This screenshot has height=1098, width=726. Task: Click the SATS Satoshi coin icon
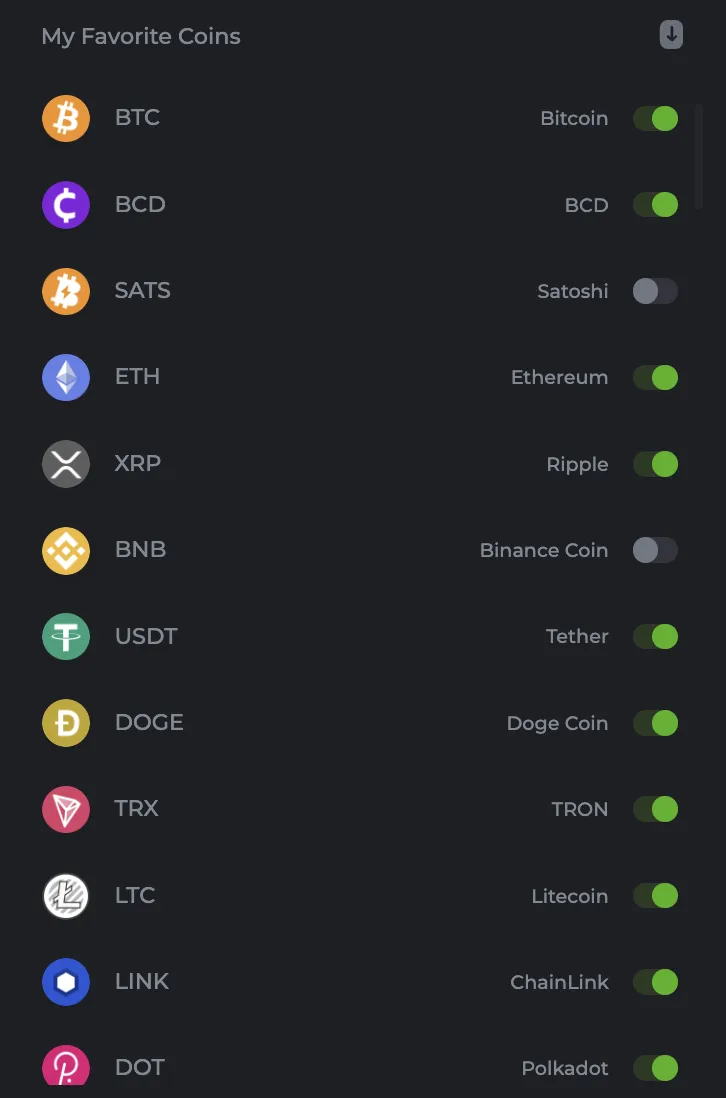(66, 291)
